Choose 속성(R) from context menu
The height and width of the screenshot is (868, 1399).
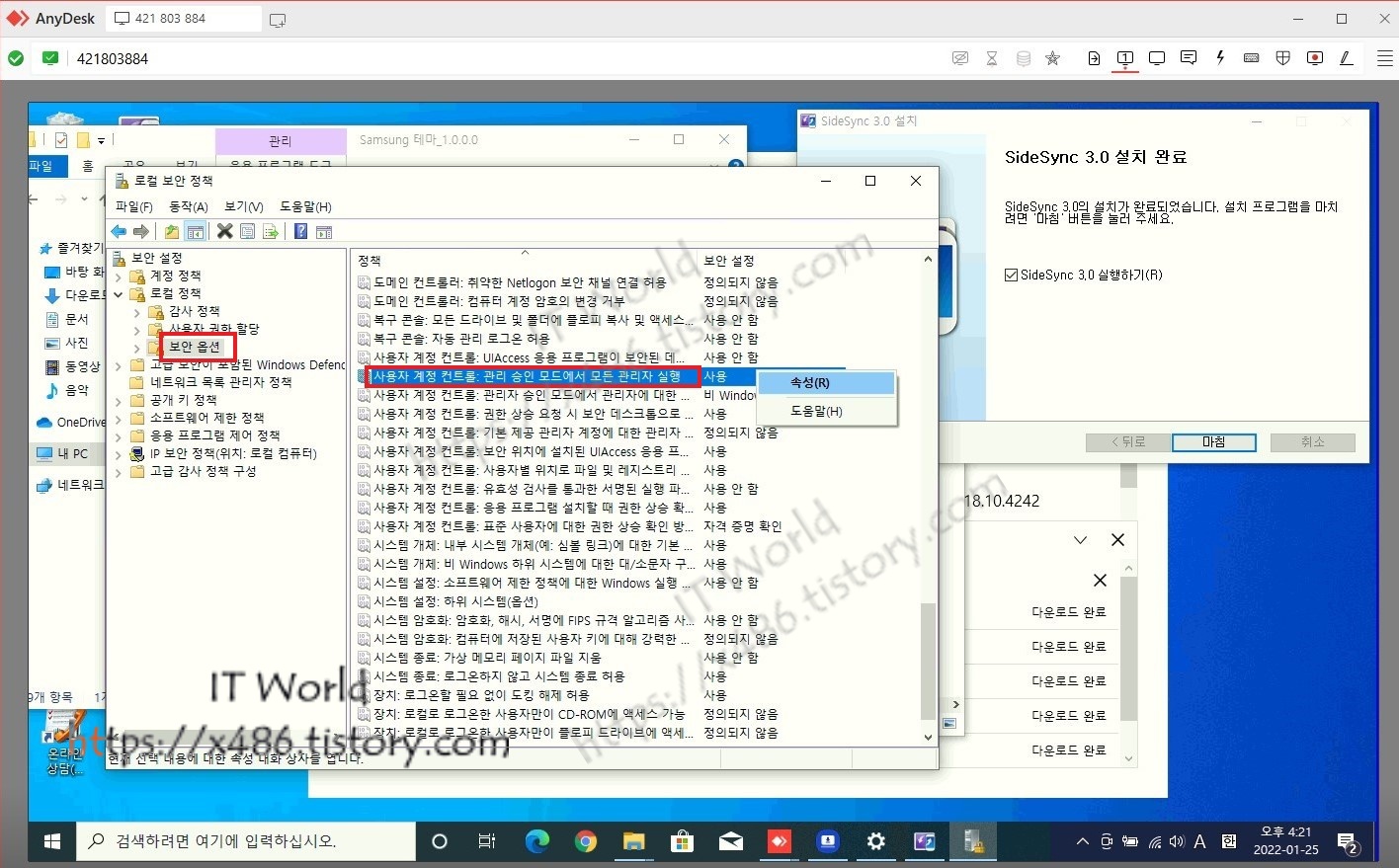tap(826, 383)
